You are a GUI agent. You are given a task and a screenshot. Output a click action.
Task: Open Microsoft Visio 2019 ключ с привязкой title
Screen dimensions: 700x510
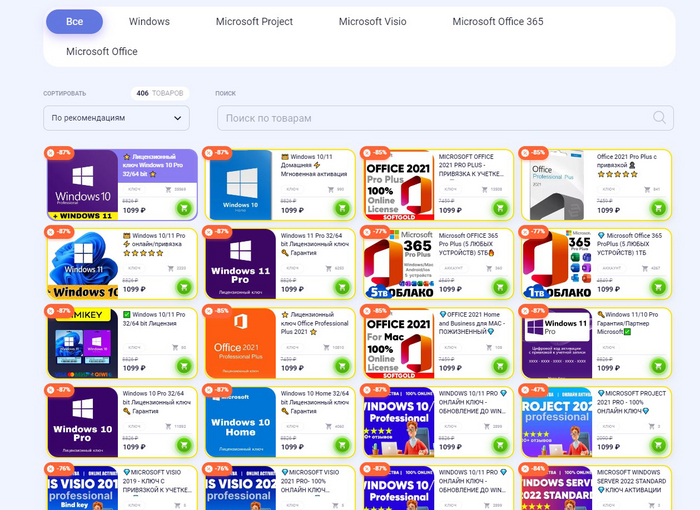[x=157, y=481]
